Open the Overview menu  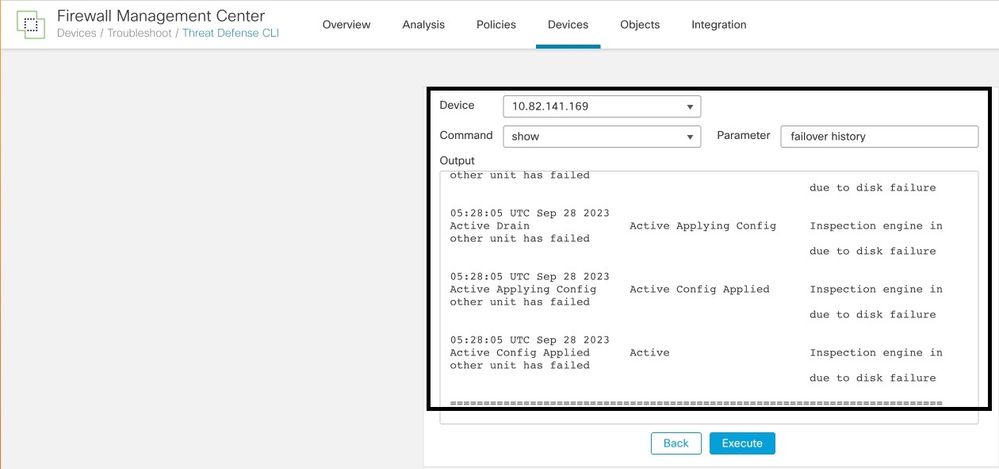(346, 25)
